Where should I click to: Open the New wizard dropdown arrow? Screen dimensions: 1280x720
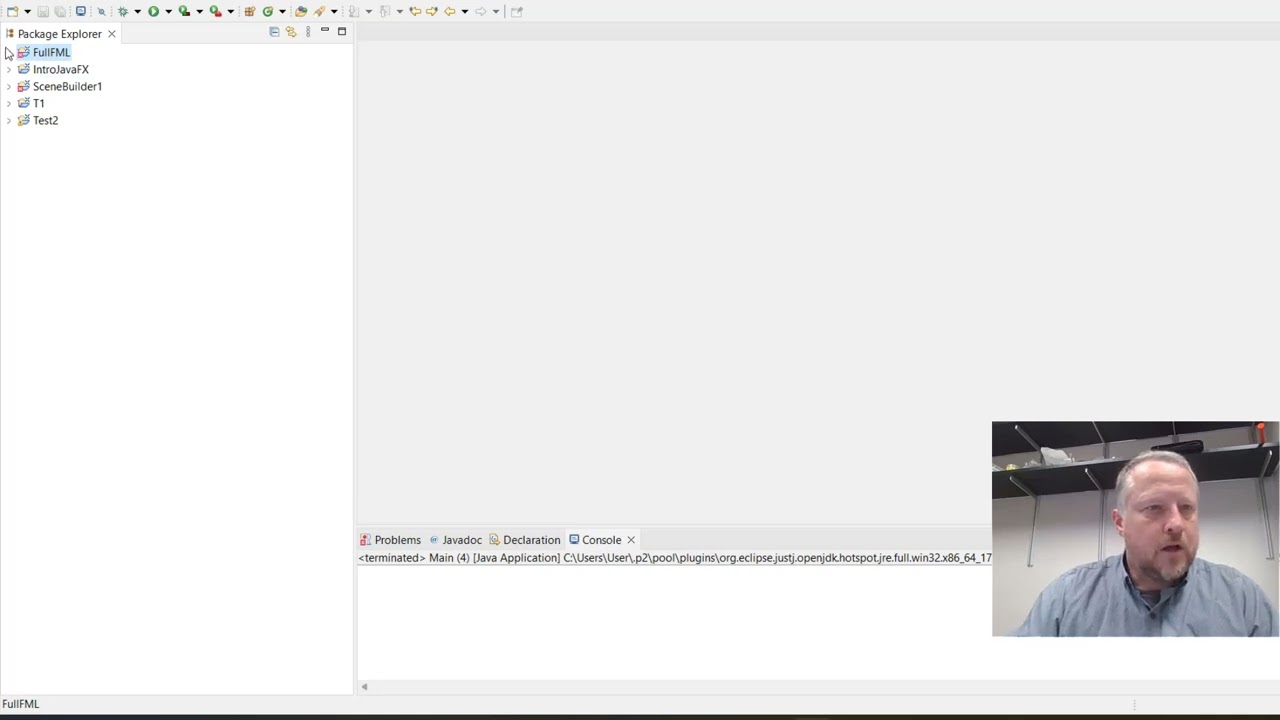pos(27,11)
